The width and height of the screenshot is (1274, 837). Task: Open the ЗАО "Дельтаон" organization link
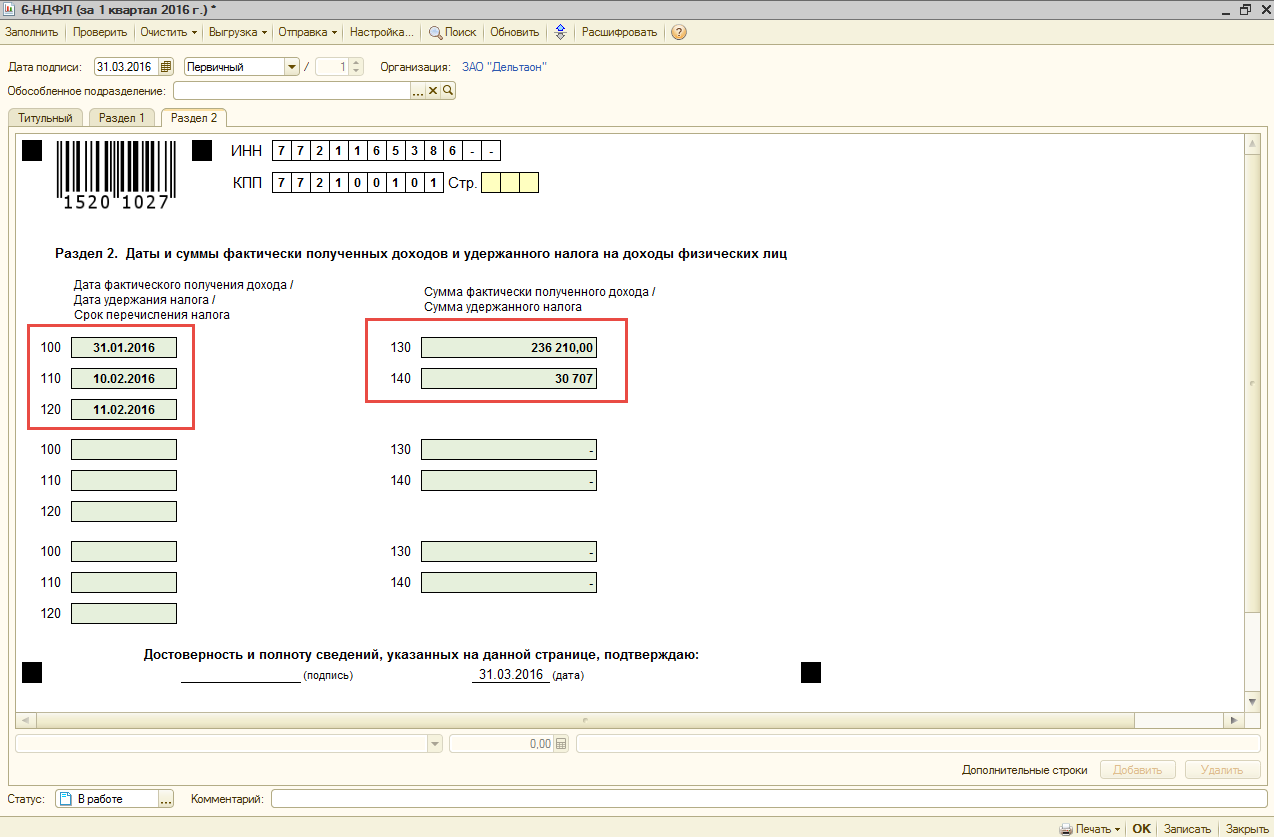504,67
